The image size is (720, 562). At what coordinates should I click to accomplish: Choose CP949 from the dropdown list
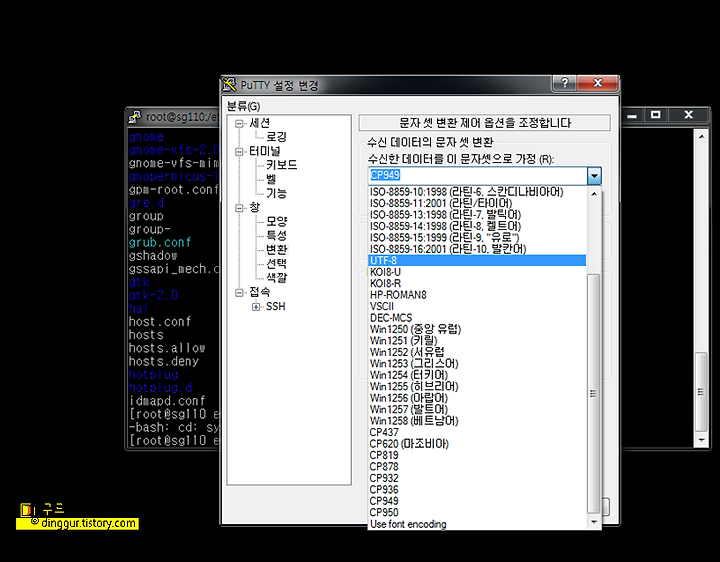coord(477,501)
